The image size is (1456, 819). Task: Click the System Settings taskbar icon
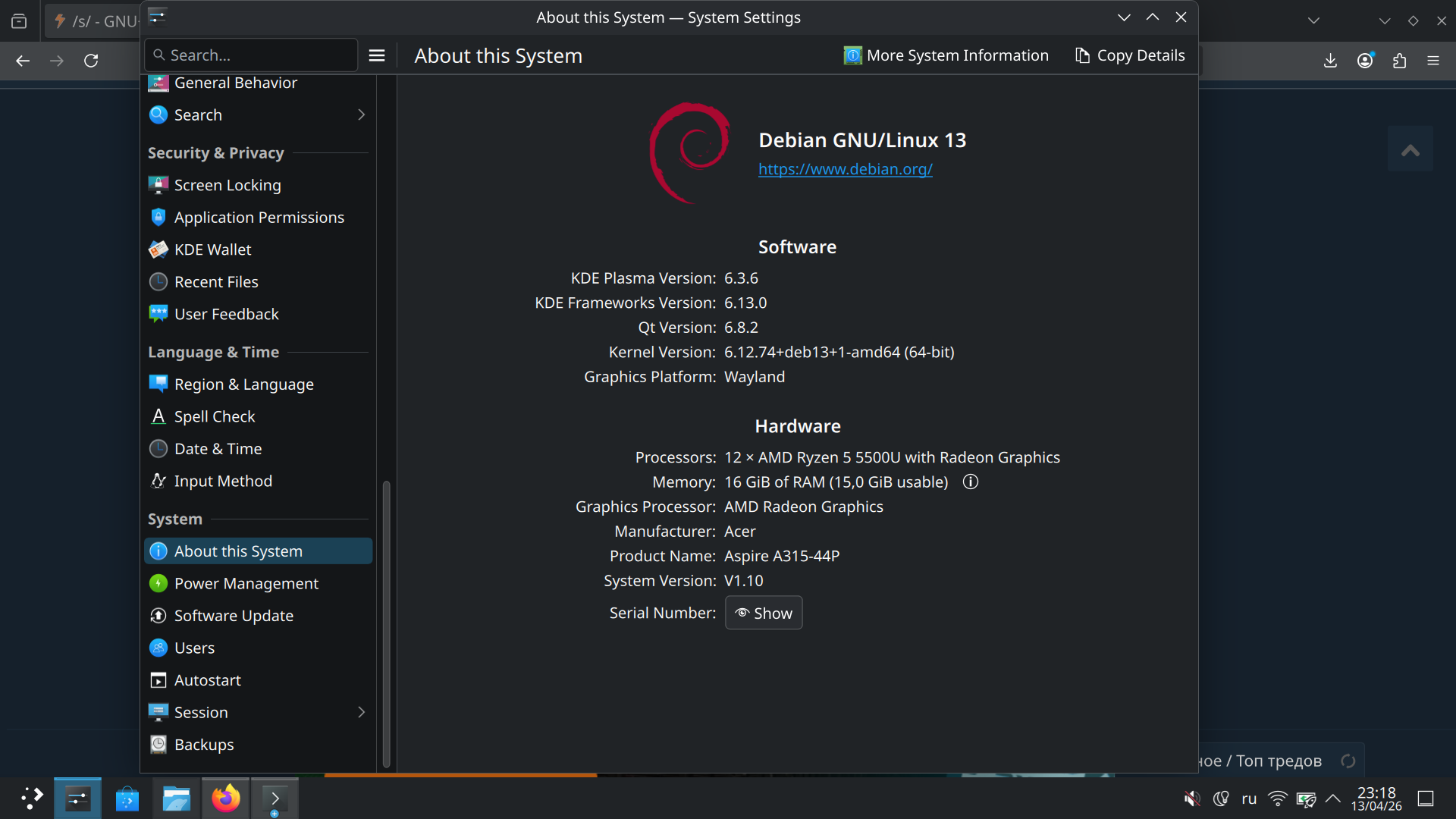coord(77,798)
